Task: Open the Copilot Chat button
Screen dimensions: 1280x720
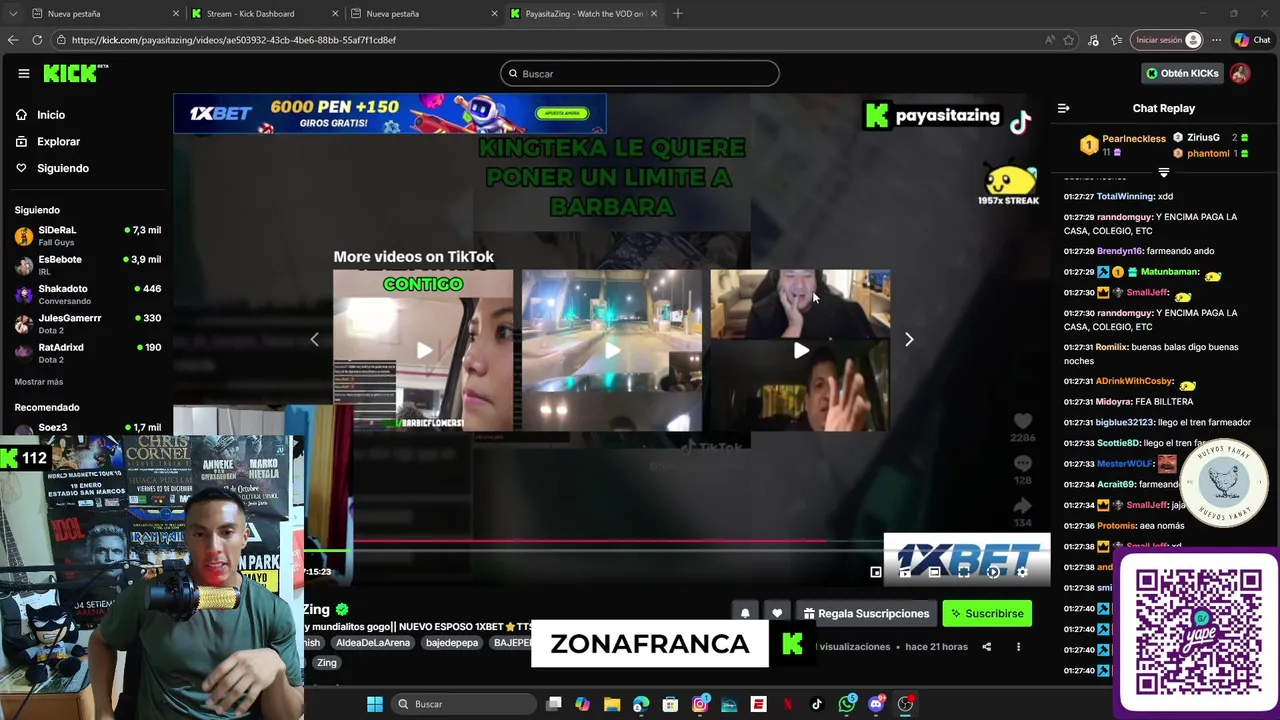Action: pyautogui.click(x=1253, y=40)
